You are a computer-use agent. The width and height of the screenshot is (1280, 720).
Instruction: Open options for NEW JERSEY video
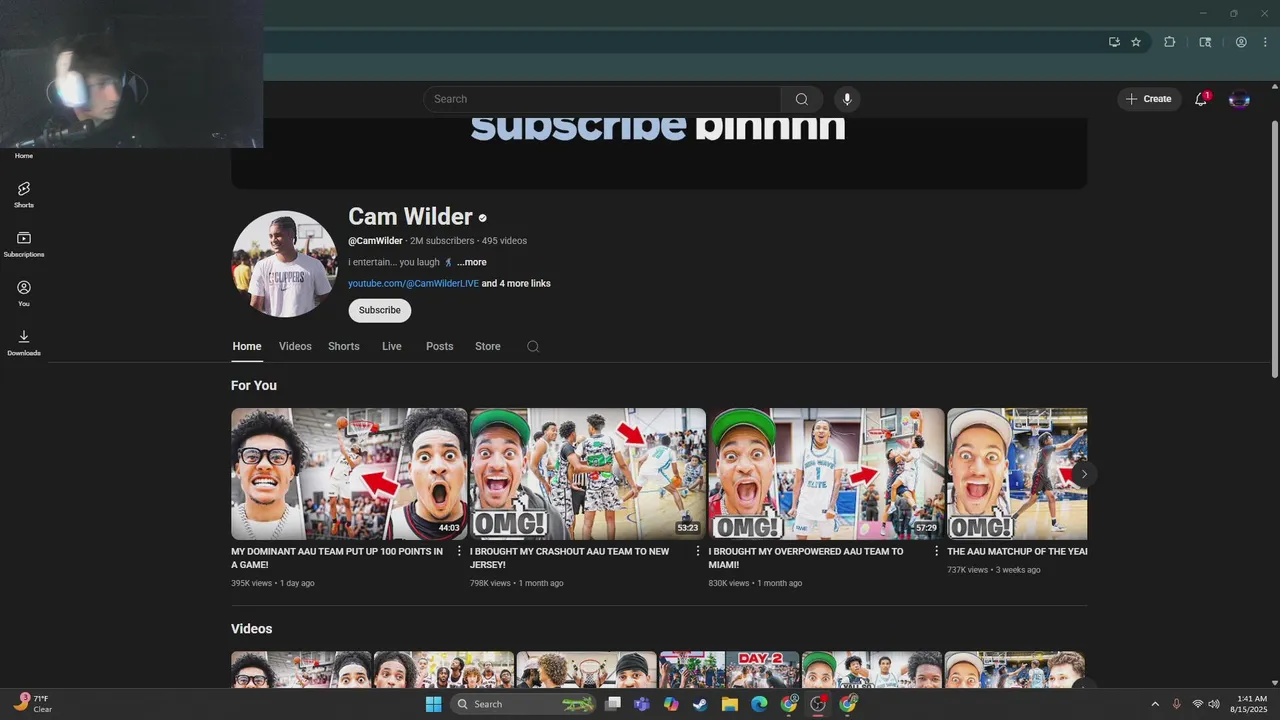pos(698,551)
